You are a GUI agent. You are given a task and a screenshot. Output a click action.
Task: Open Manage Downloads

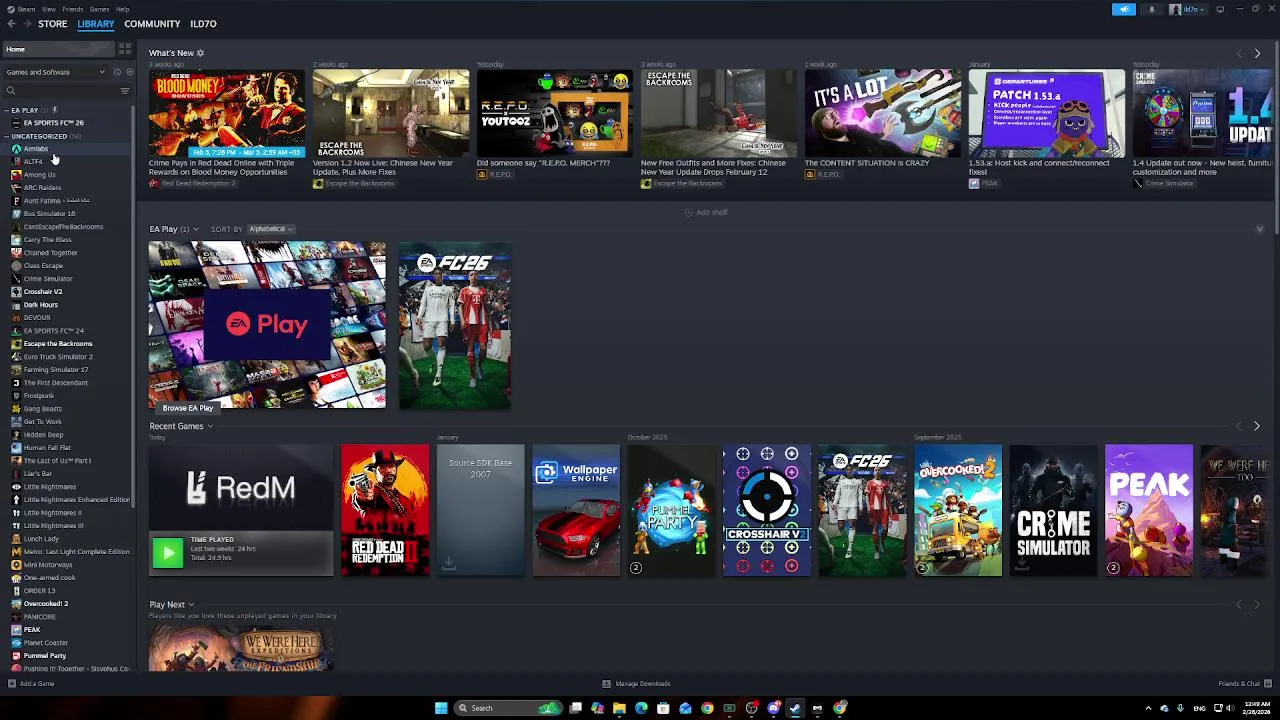[636, 684]
